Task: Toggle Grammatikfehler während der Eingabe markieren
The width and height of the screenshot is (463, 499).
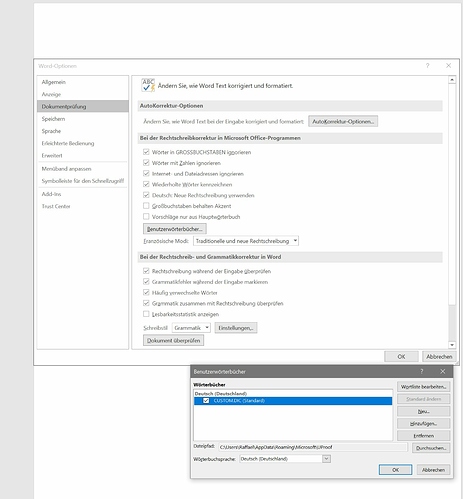Action: [x=146, y=282]
